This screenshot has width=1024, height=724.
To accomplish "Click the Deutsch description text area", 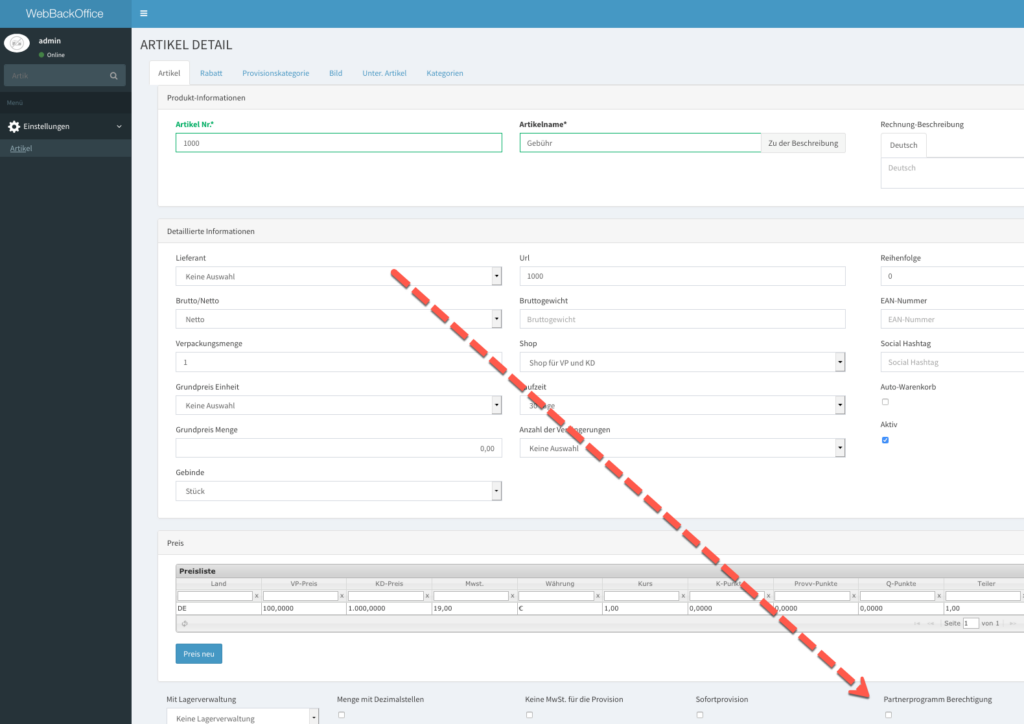I will (x=952, y=173).
